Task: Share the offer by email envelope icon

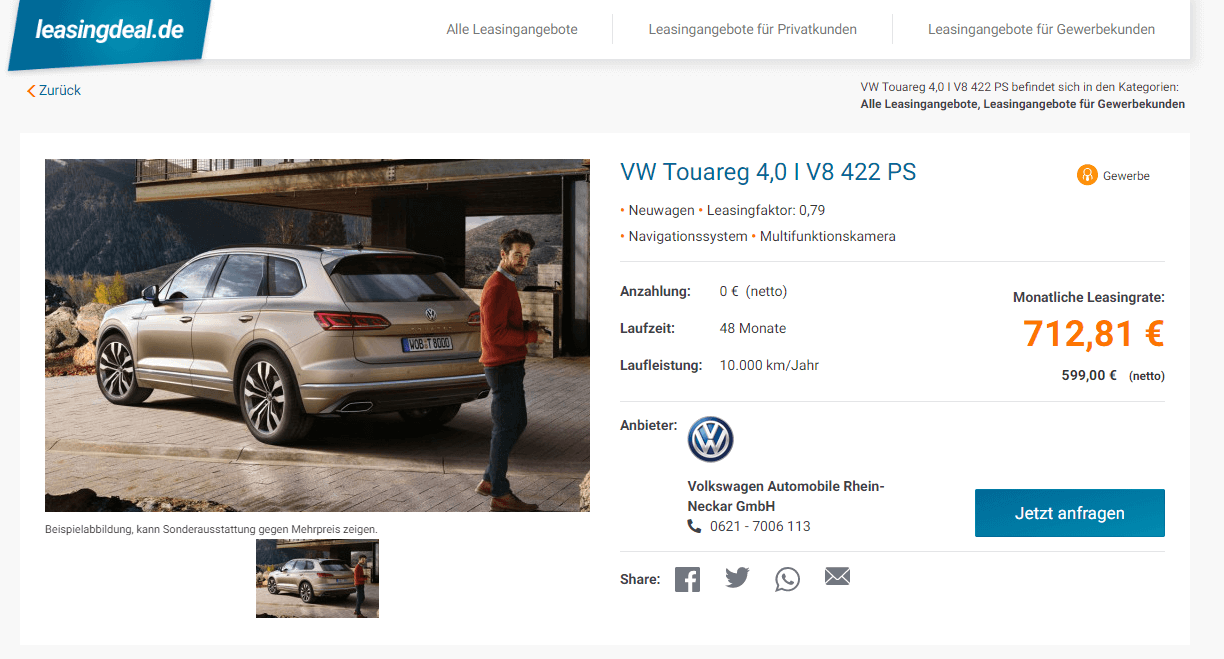Action: coord(837,576)
